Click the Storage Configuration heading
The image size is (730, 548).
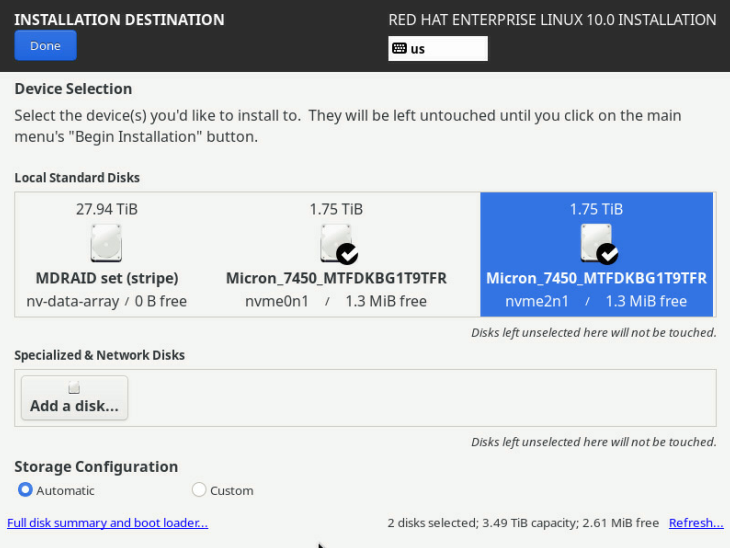coord(96,467)
